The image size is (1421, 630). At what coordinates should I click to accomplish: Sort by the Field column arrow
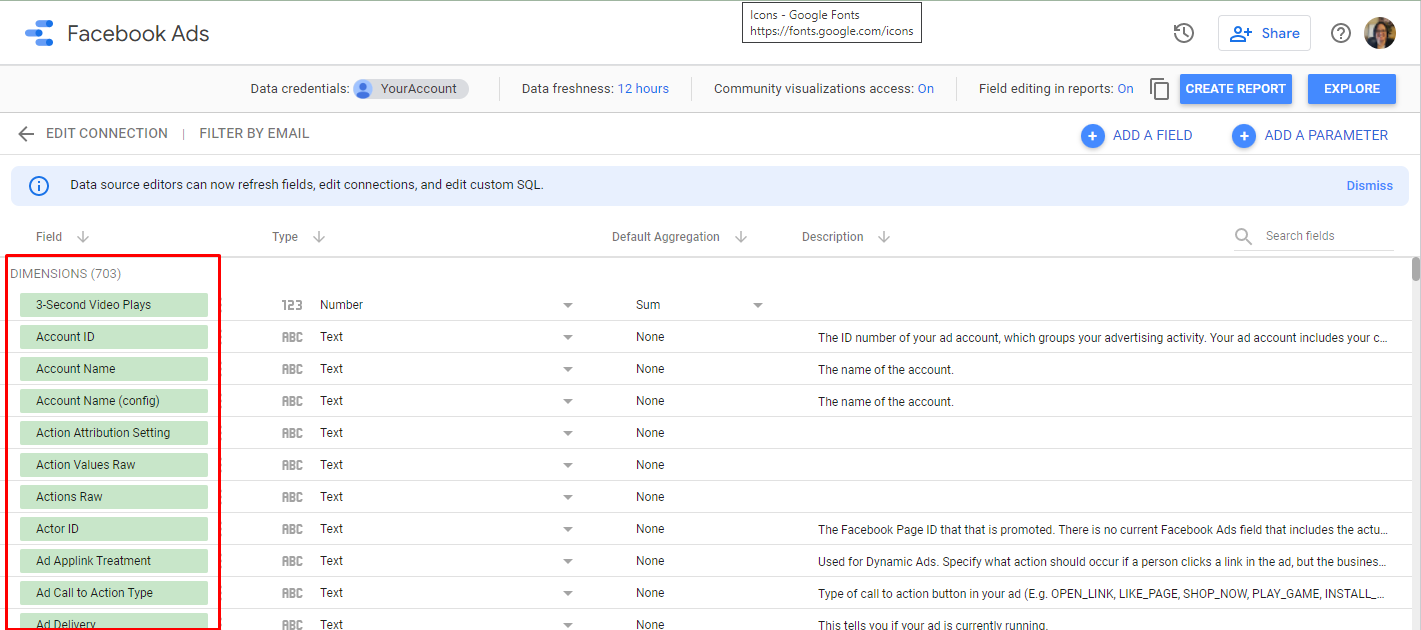pyautogui.click(x=83, y=237)
